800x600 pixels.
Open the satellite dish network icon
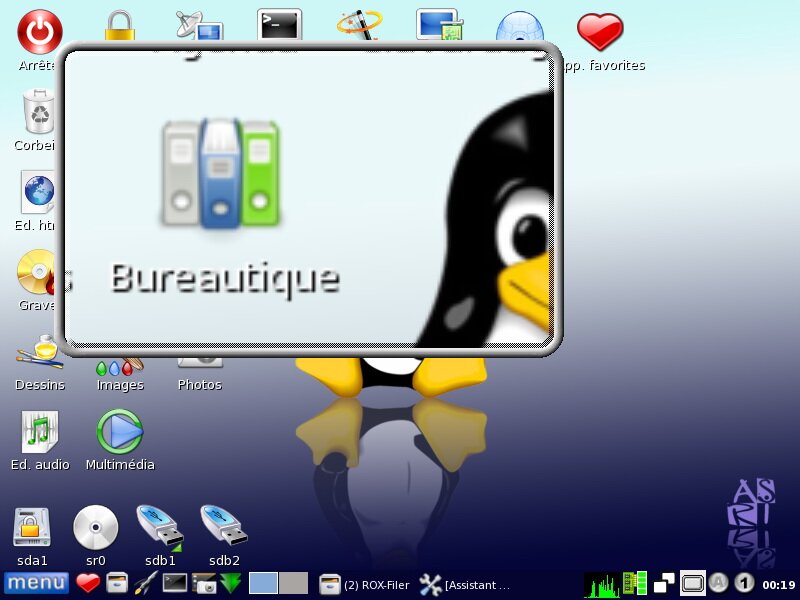coord(199,26)
